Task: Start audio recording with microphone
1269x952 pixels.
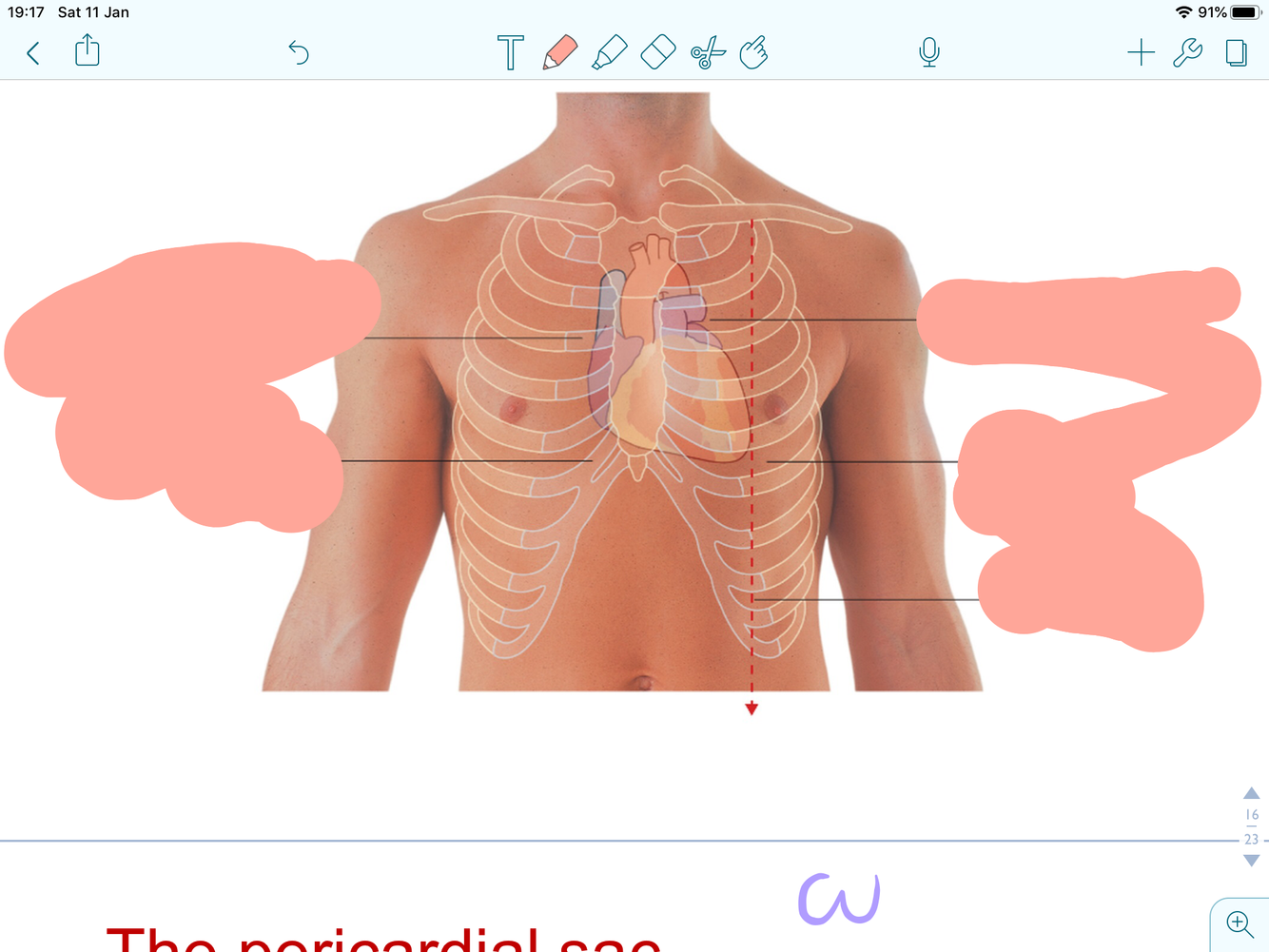Action: coord(929,52)
